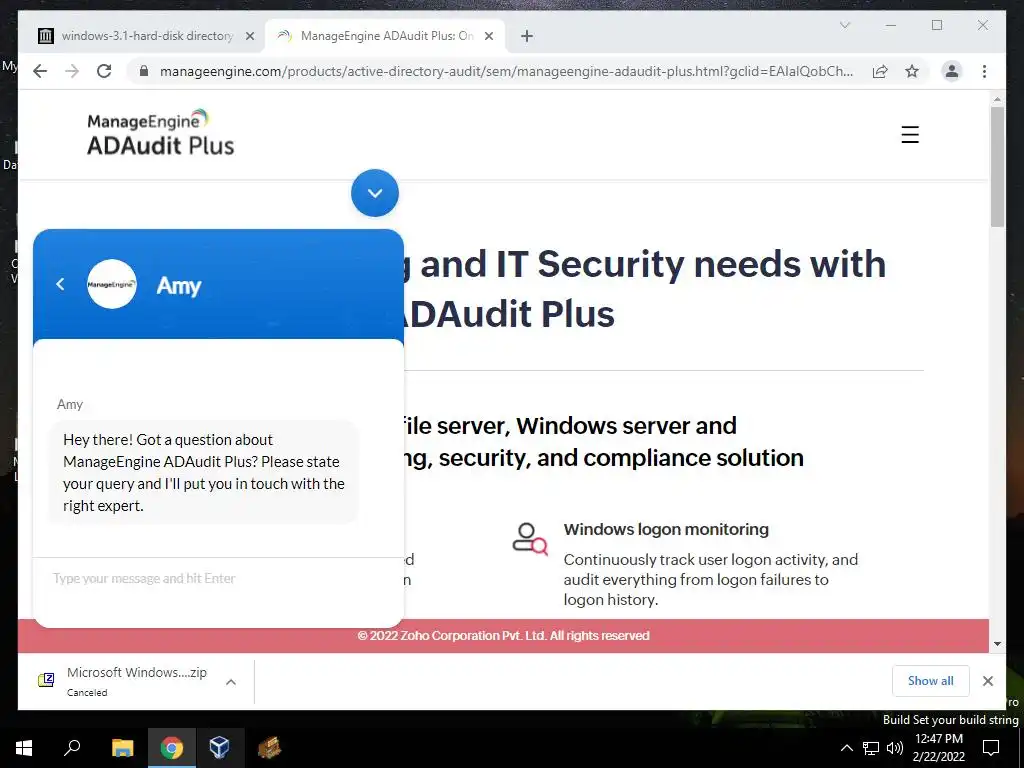Open Chrome's three-dot menu
Viewport: 1024px width, 768px height.
pos(984,71)
